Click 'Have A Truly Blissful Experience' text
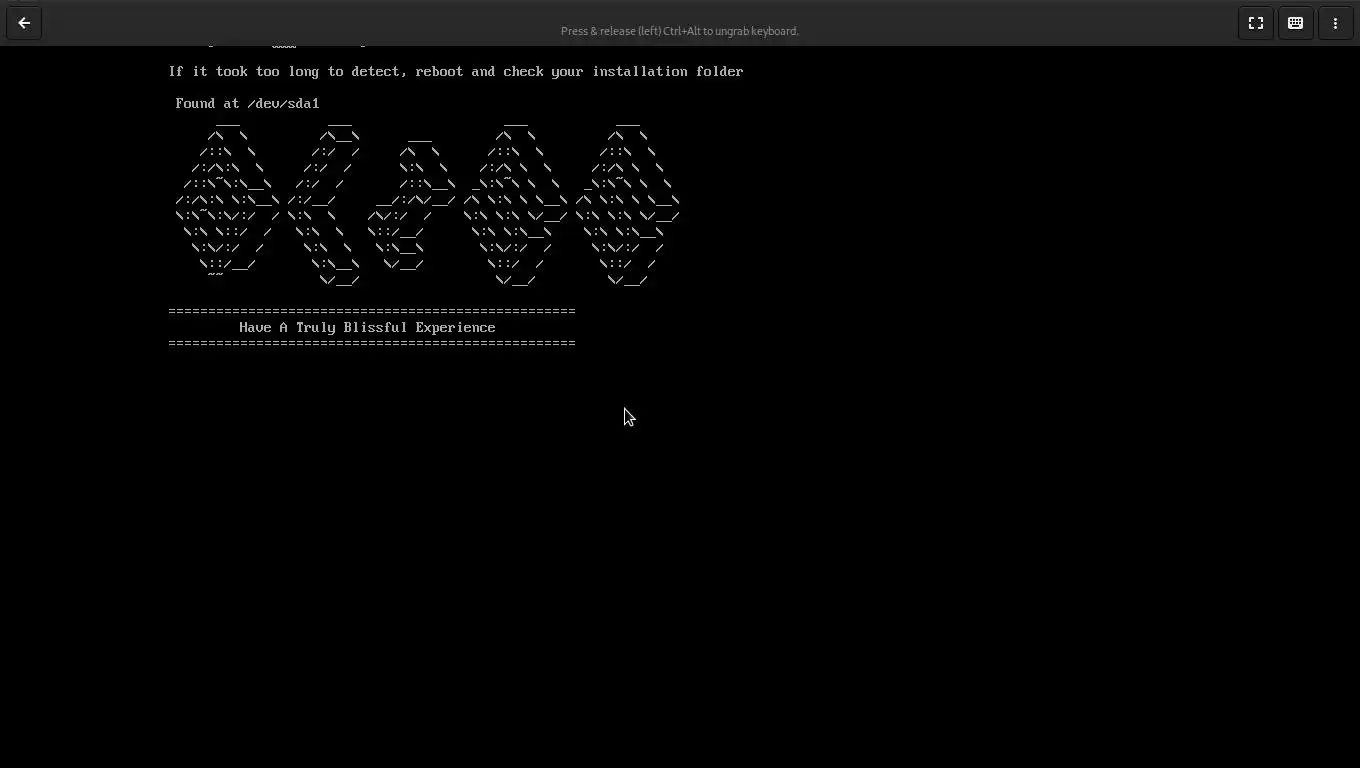The width and height of the screenshot is (1360, 768). 367,327
